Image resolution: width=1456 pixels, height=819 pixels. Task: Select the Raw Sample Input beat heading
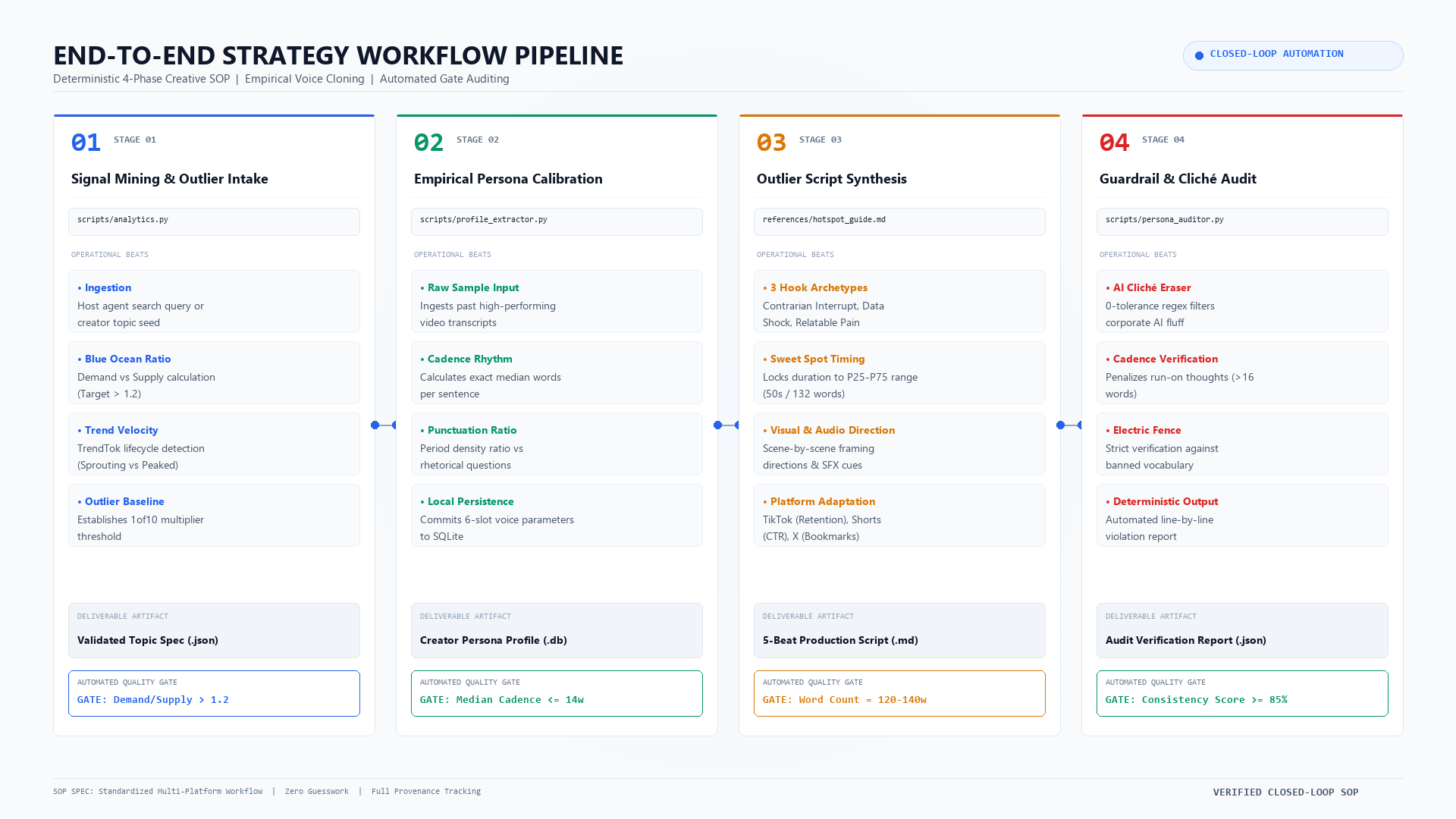469,287
